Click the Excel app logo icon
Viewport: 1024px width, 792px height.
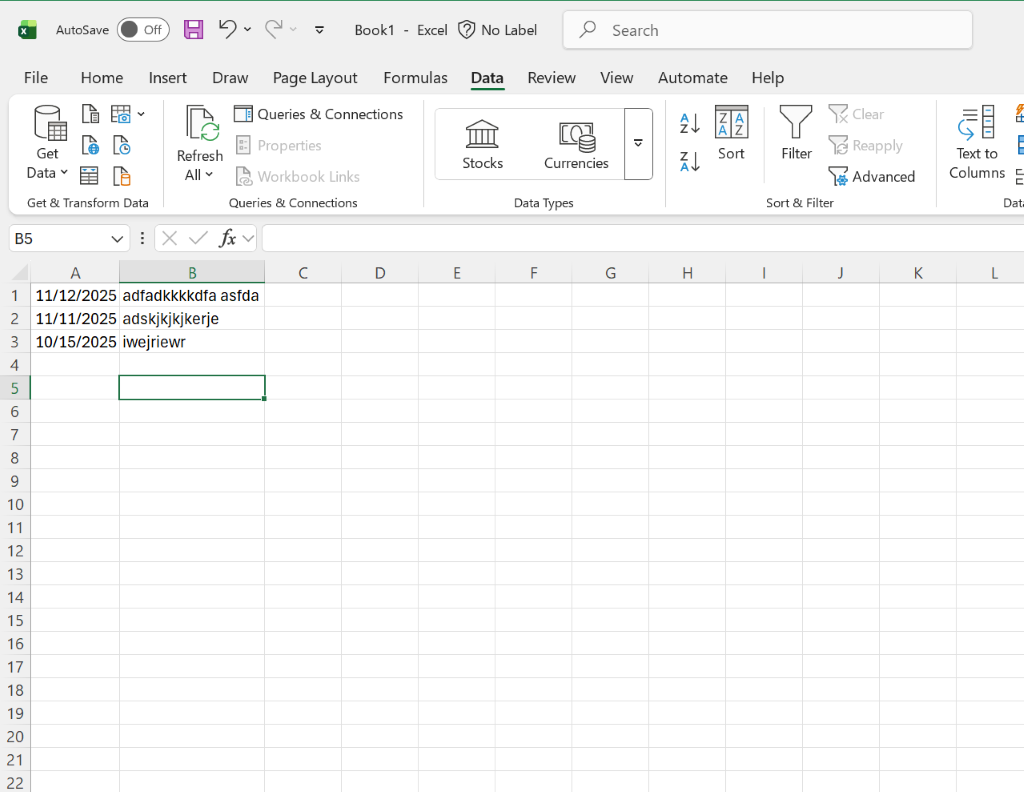click(x=27, y=30)
